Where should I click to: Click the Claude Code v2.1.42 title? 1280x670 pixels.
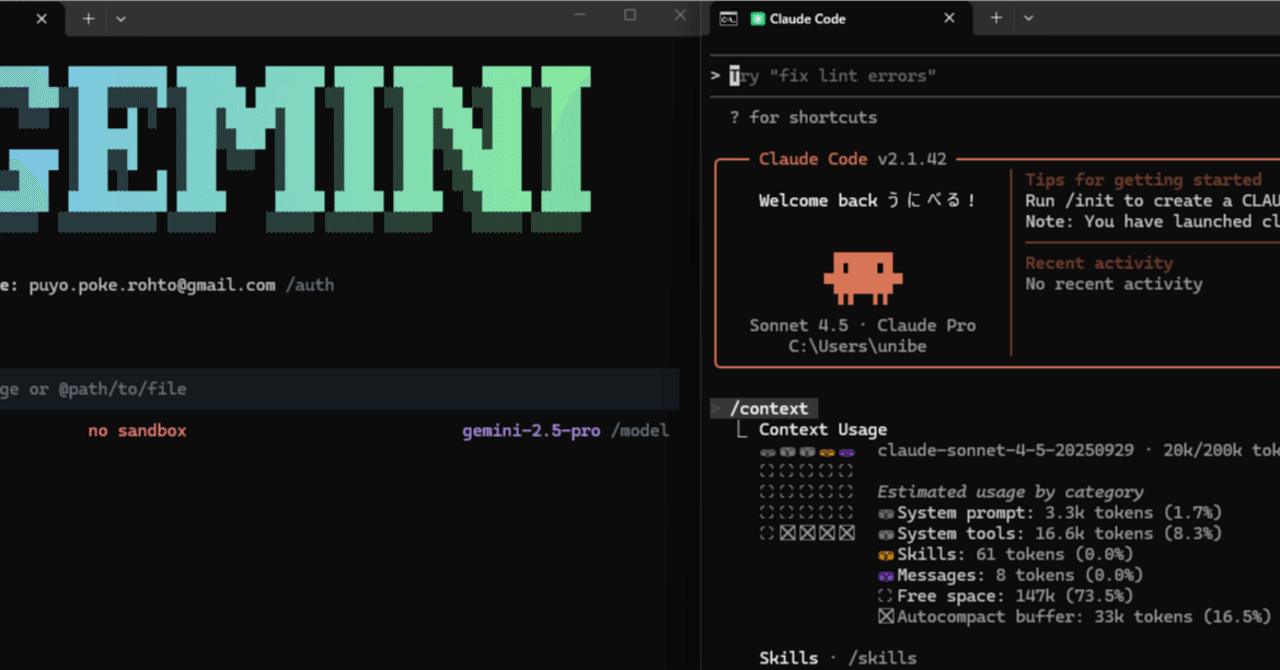click(852, 159)
